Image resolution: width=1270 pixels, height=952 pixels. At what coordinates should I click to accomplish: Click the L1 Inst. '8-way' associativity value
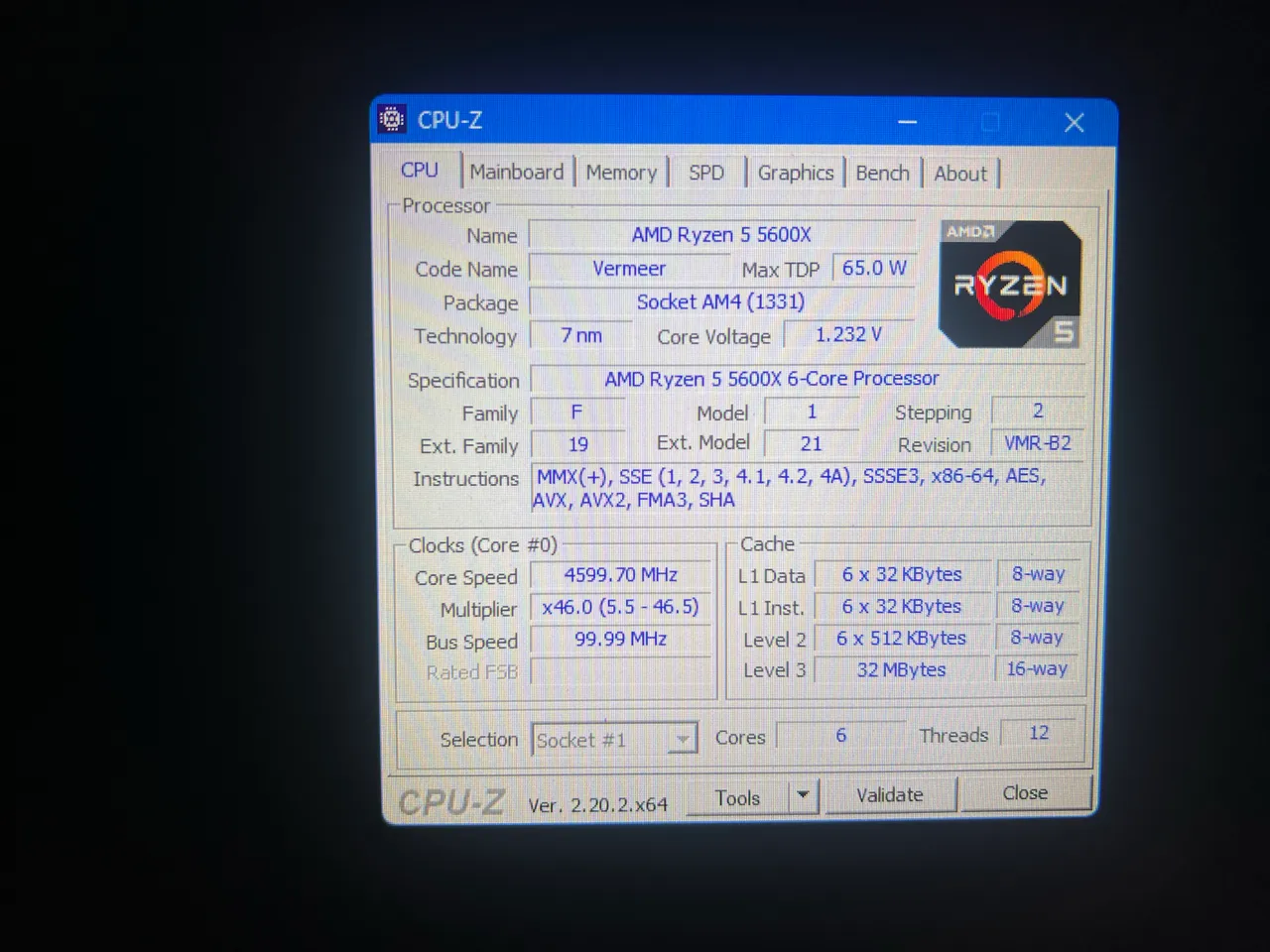pos(1038,605)
